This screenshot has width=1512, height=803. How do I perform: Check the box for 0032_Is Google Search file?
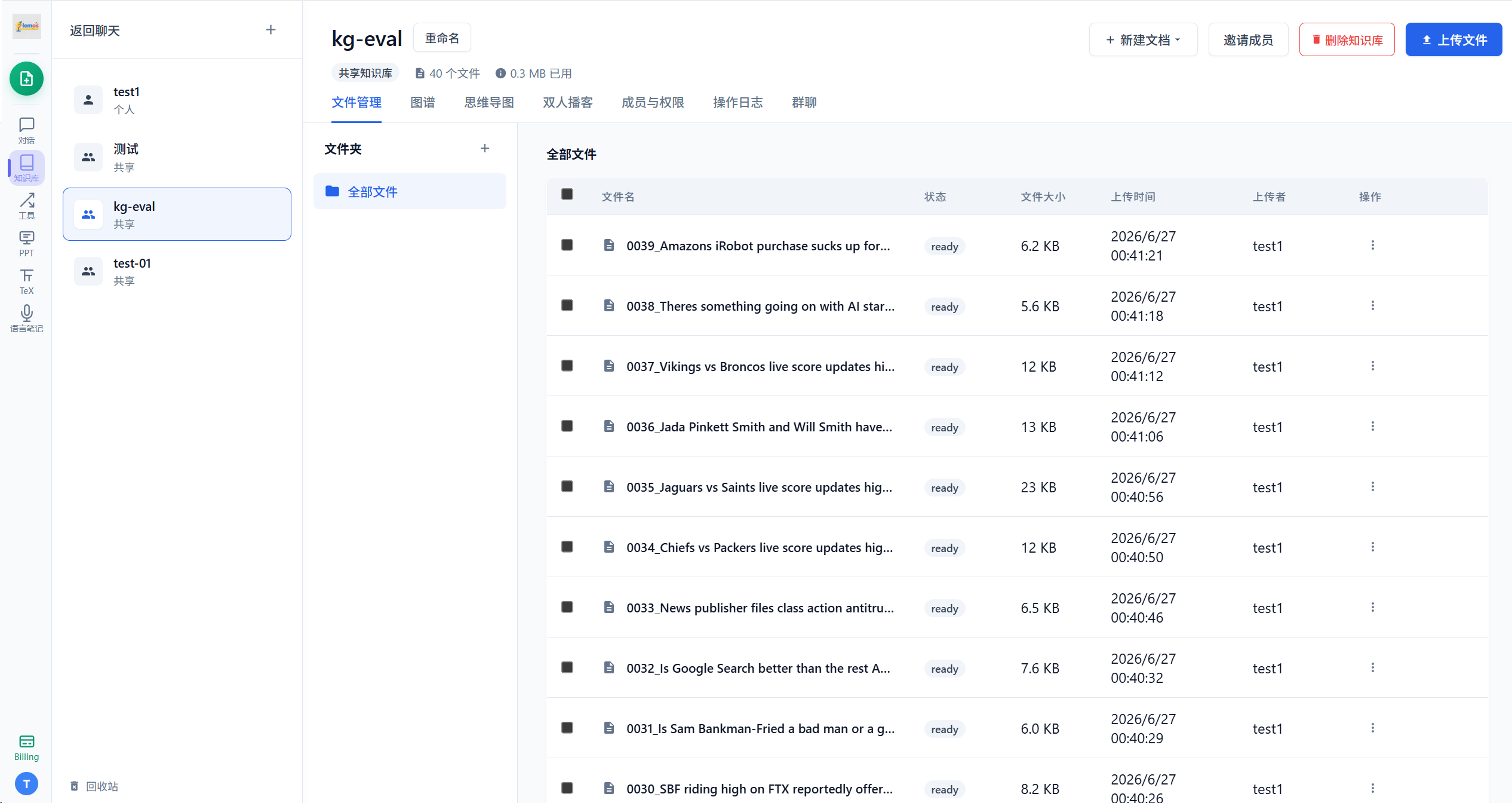tap(567, 667)
